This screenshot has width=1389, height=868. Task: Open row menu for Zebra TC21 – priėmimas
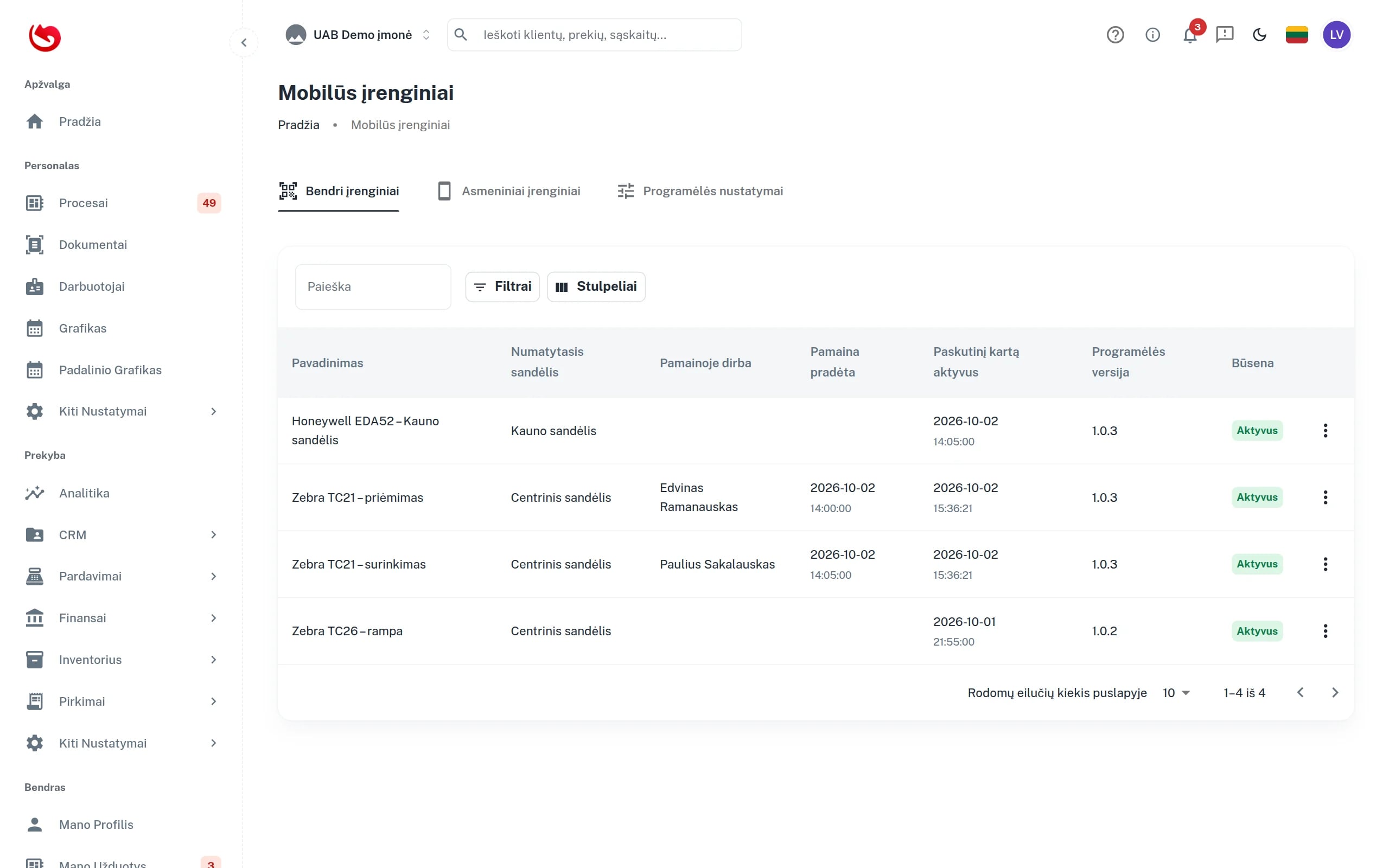(x=1325, y=497)
